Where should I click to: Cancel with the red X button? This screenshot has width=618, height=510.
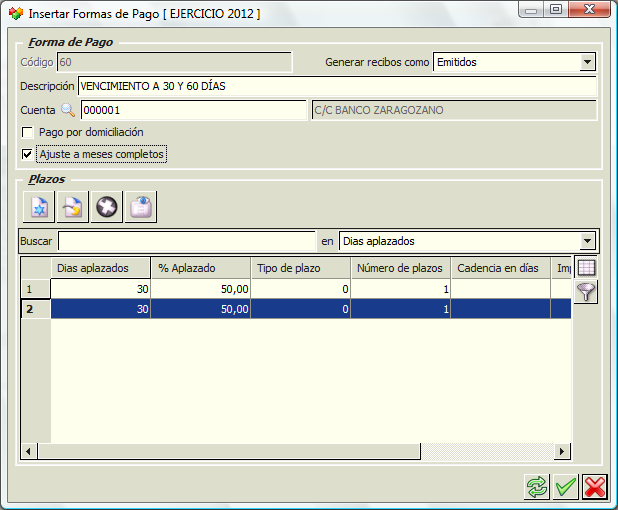point(595,487)
